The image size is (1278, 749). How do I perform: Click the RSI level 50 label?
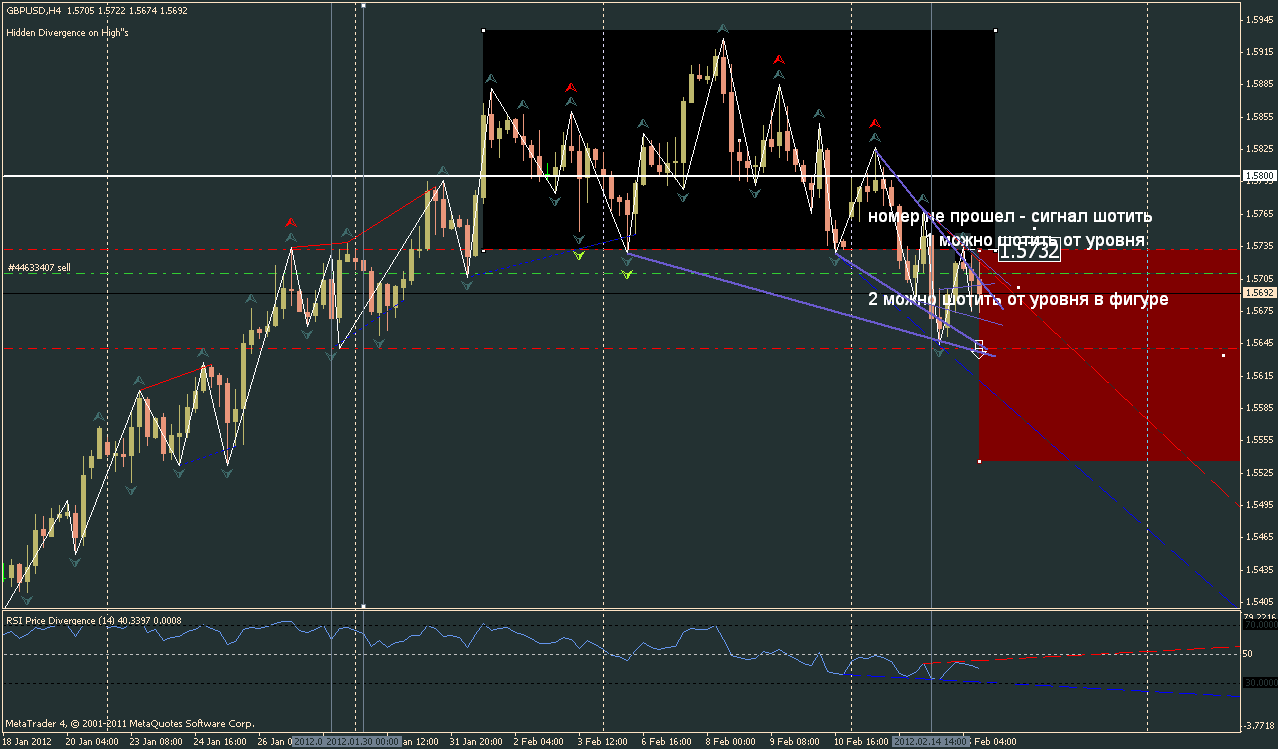coord(1247,653)
